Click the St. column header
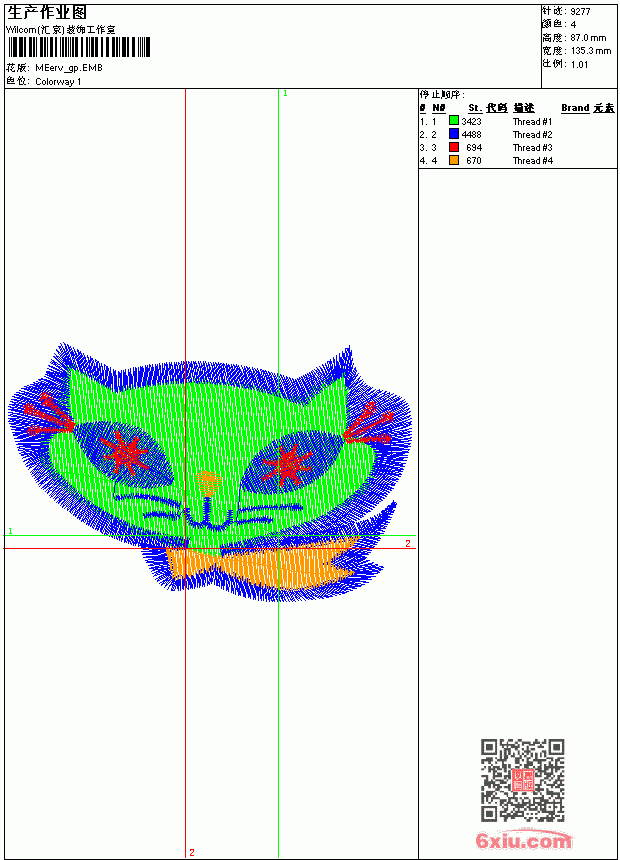The height and width of the screenshot is (860, 620). point(475,108)
